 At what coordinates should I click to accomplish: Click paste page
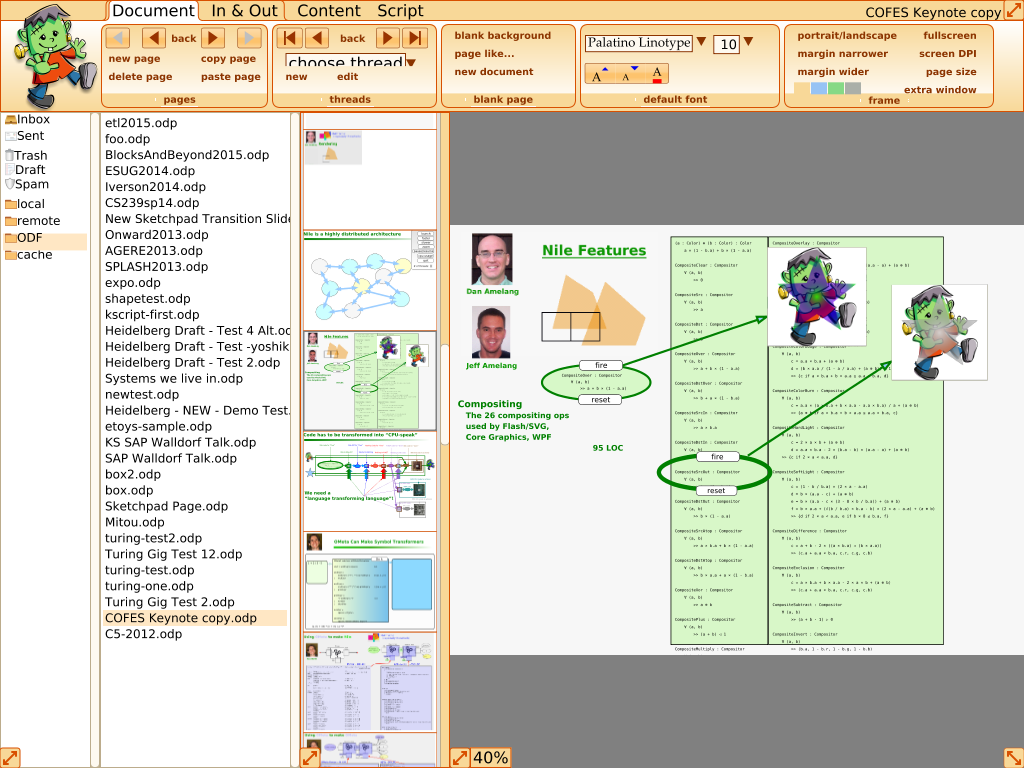(231, 76)
